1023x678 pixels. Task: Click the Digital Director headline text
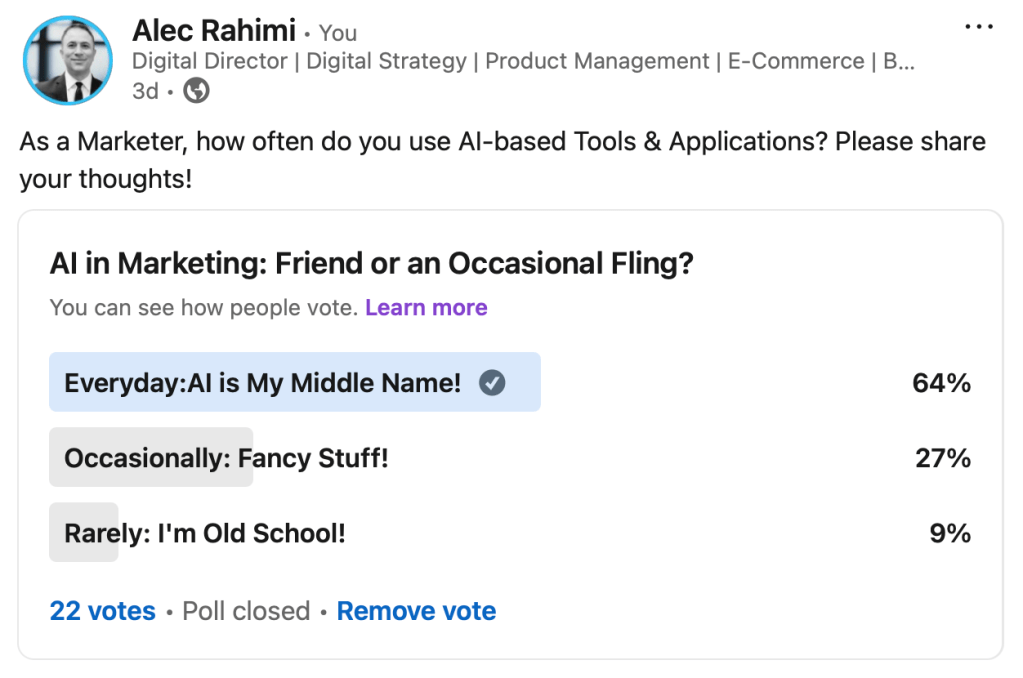(523, 61)
